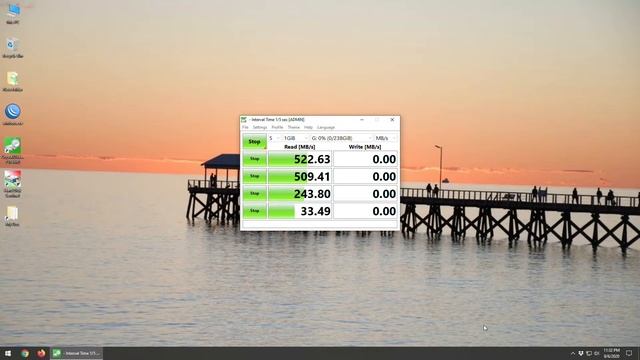Click the CrystalDiskMark taskbar button
Image resolution: width=640 pixels, height=360 pixels.
tap(77, 353)
